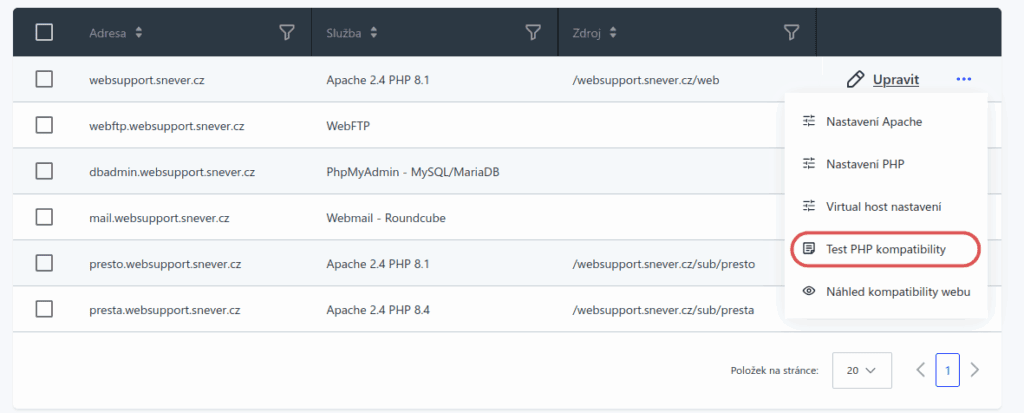
Task: Click page number 1 button
Action: point(947,370)
